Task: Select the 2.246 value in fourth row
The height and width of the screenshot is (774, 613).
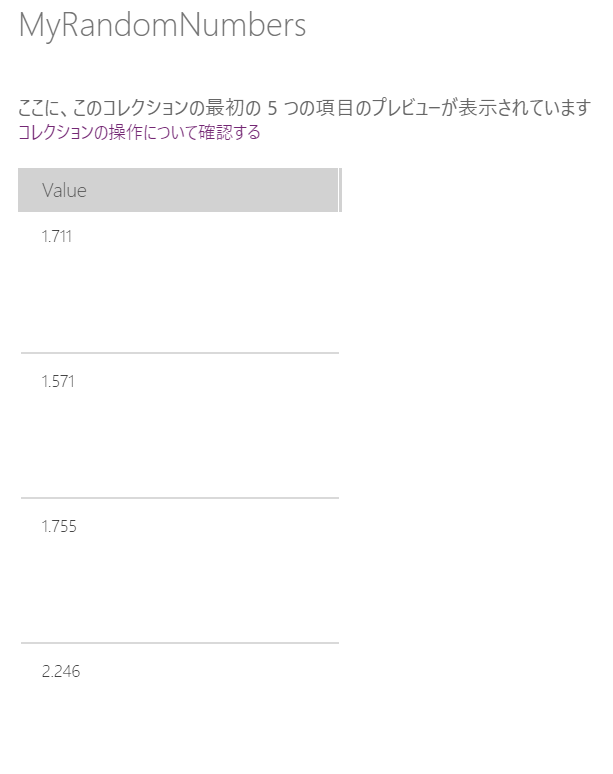Action: coord(61,671)
